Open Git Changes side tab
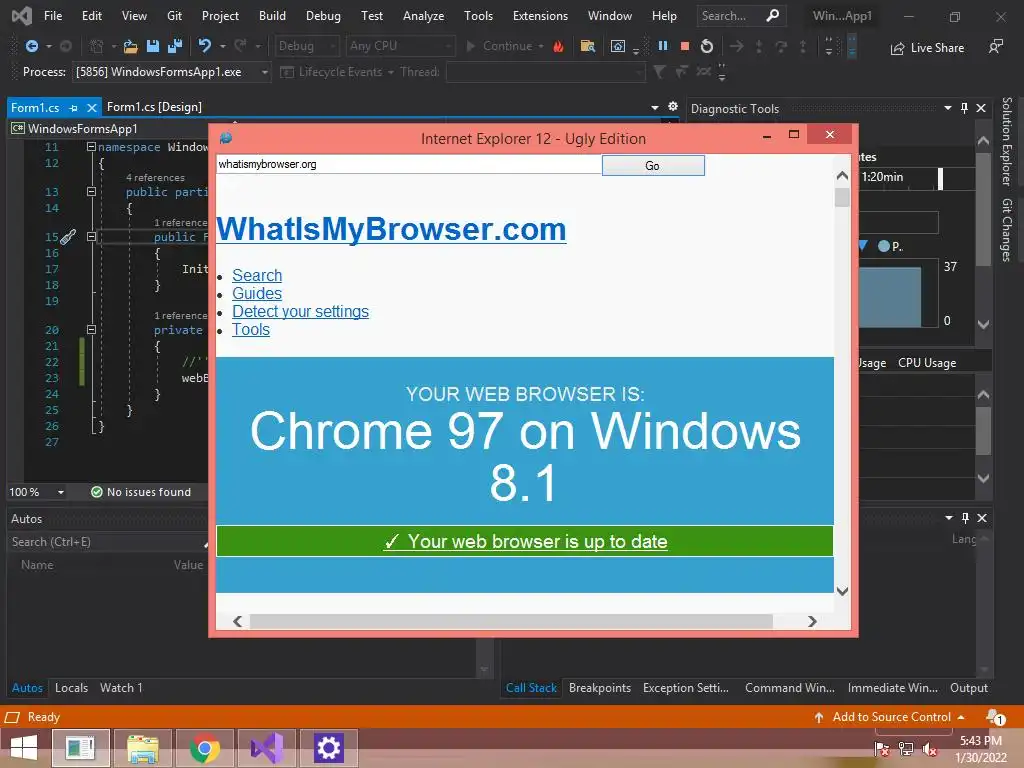 tap(1007, 230)
